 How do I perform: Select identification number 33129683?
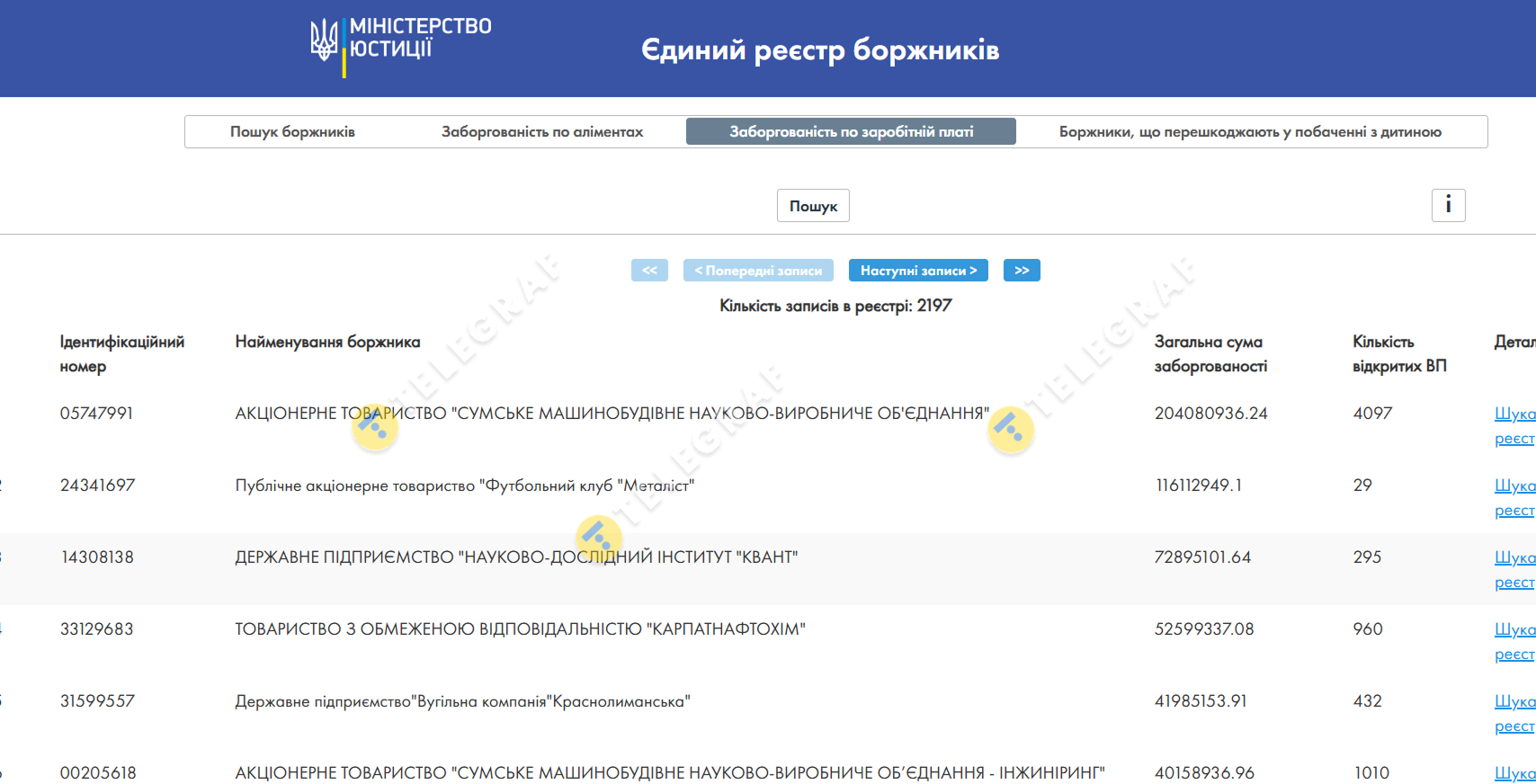click(96, 629)
